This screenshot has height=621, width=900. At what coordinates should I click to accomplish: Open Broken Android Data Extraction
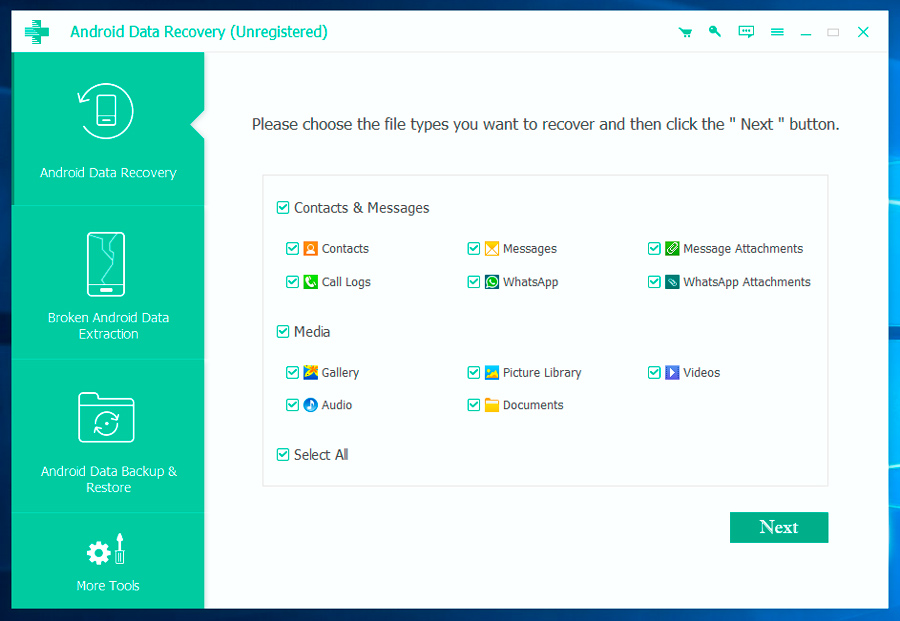click(x=108, y=283)
